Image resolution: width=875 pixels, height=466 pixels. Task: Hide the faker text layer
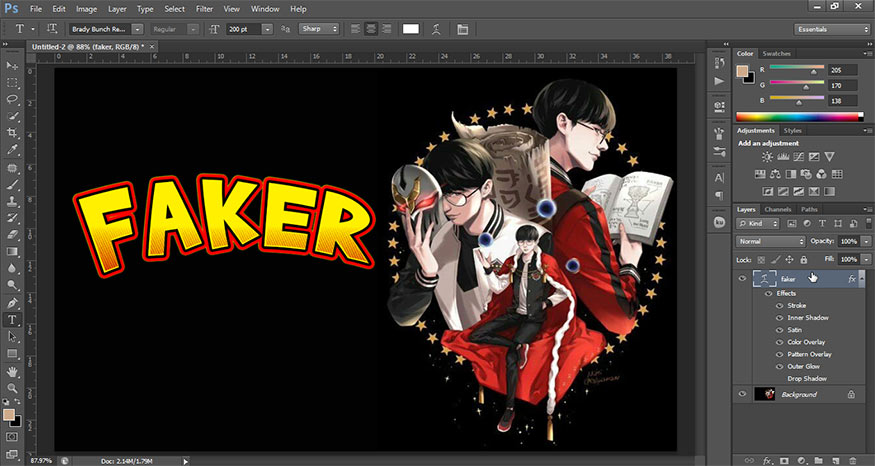pyautogui.click(x=742, y=278)
